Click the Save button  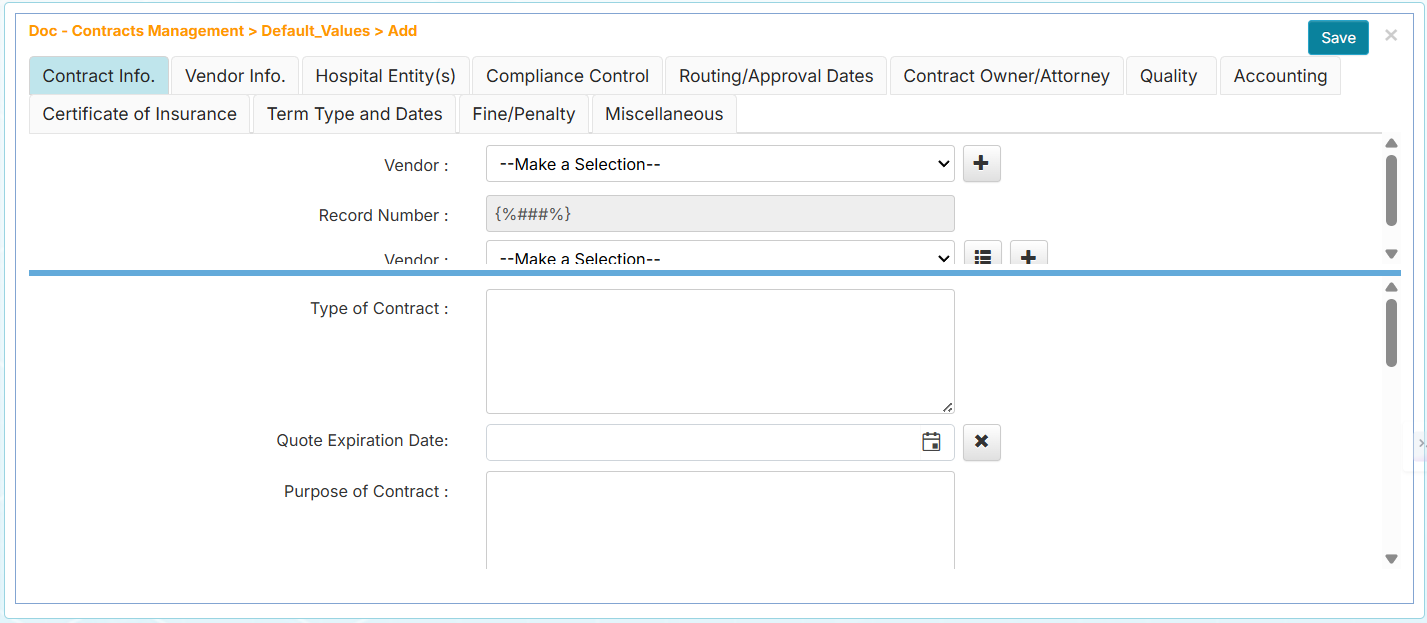click(1338, 37)
